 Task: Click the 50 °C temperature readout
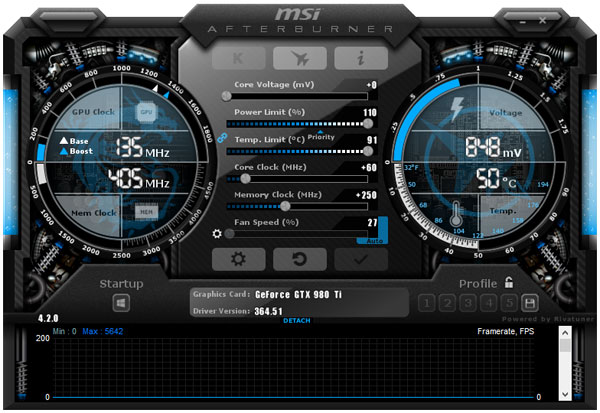pyautogui.click(x=496, y=179)
